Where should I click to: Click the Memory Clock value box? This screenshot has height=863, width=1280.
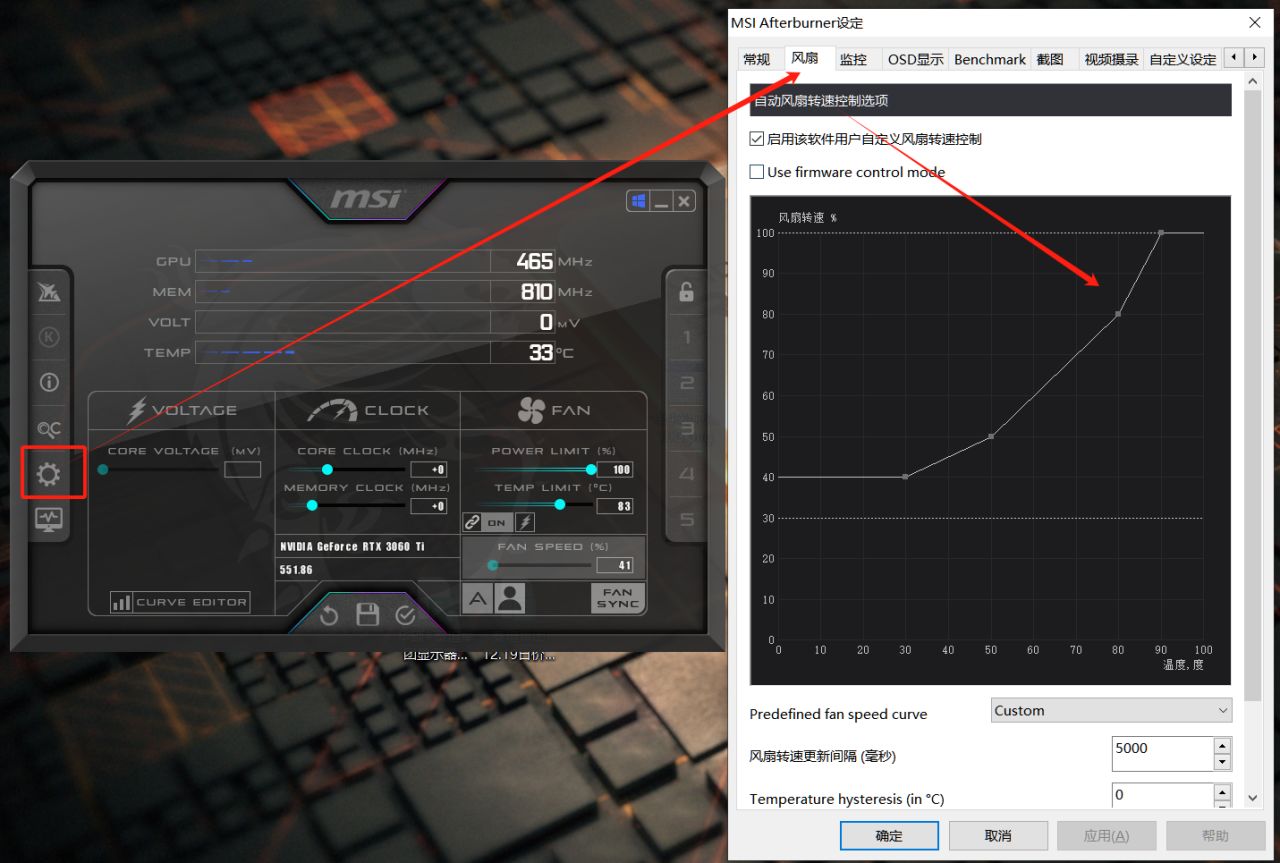tap(428, 506)
